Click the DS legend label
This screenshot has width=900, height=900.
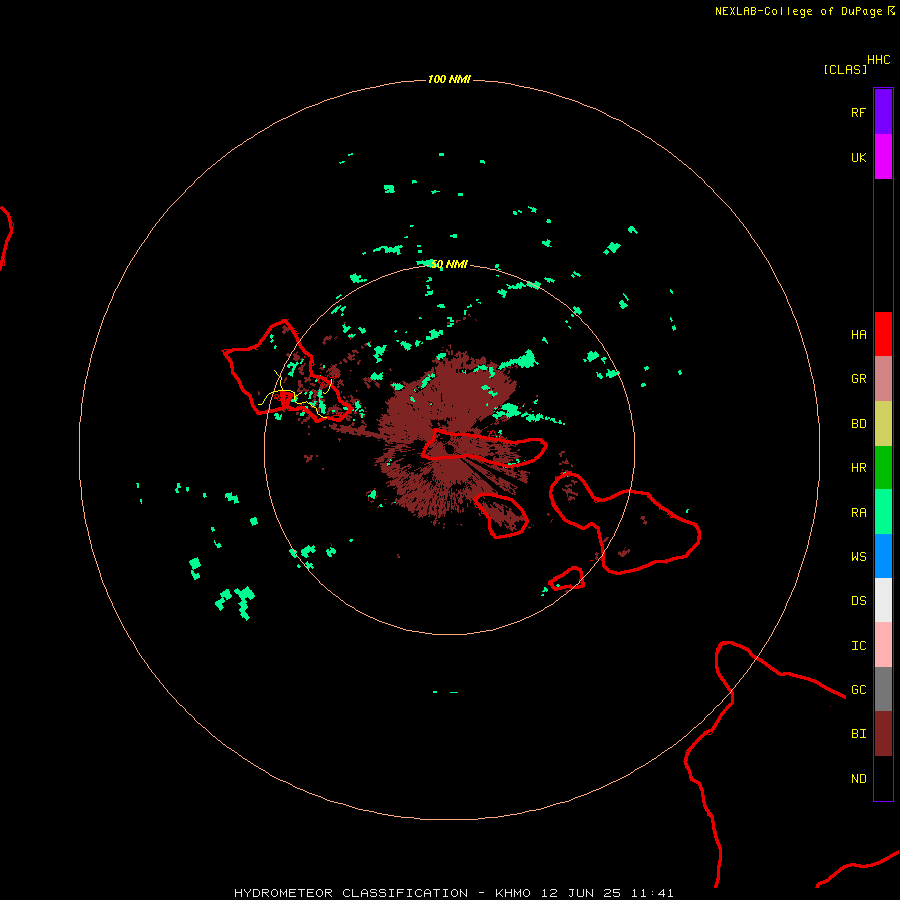click(x=859, y=601)
